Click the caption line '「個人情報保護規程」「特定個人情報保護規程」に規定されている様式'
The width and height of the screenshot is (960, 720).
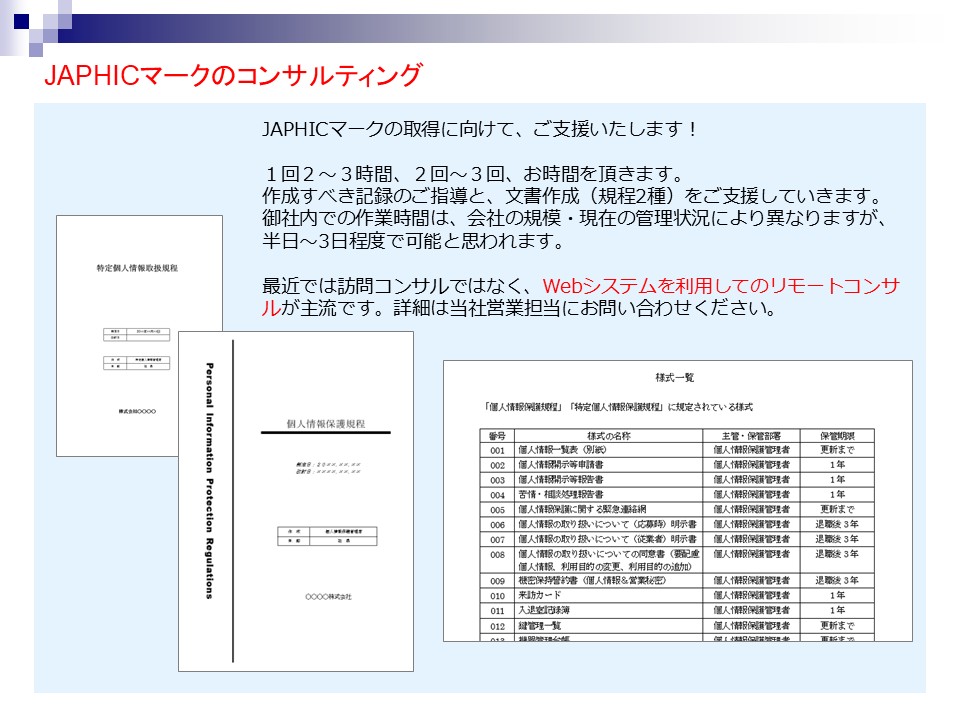(618, 407)
